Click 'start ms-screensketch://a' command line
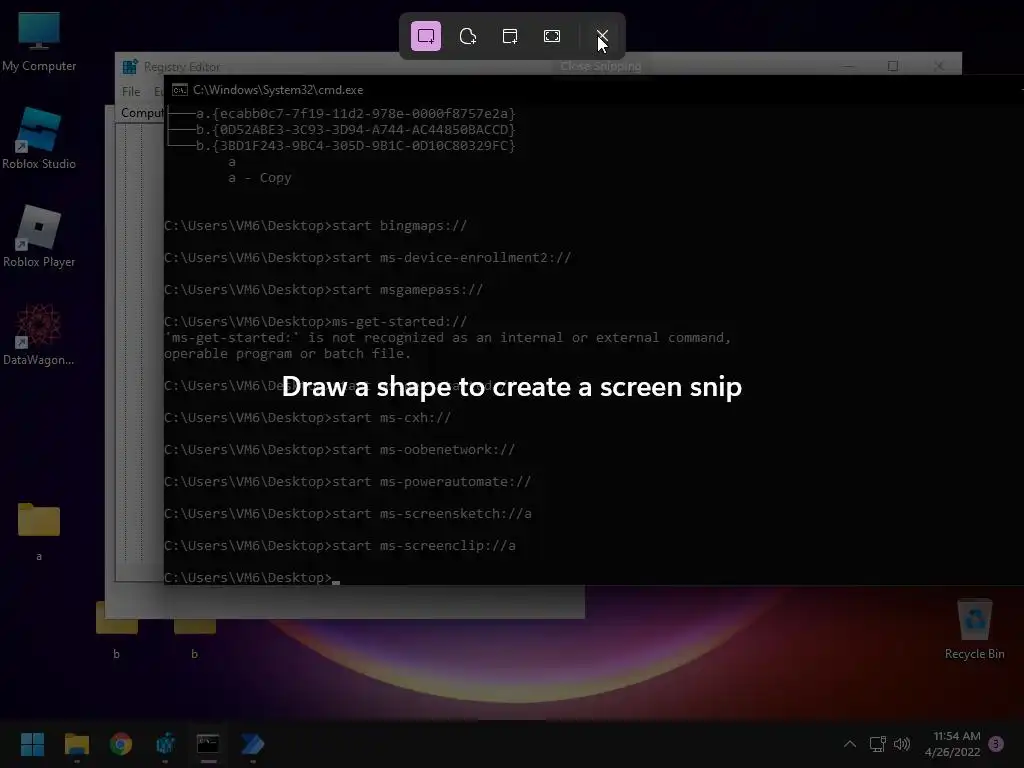1024x768 pixels. coord(347,513)
